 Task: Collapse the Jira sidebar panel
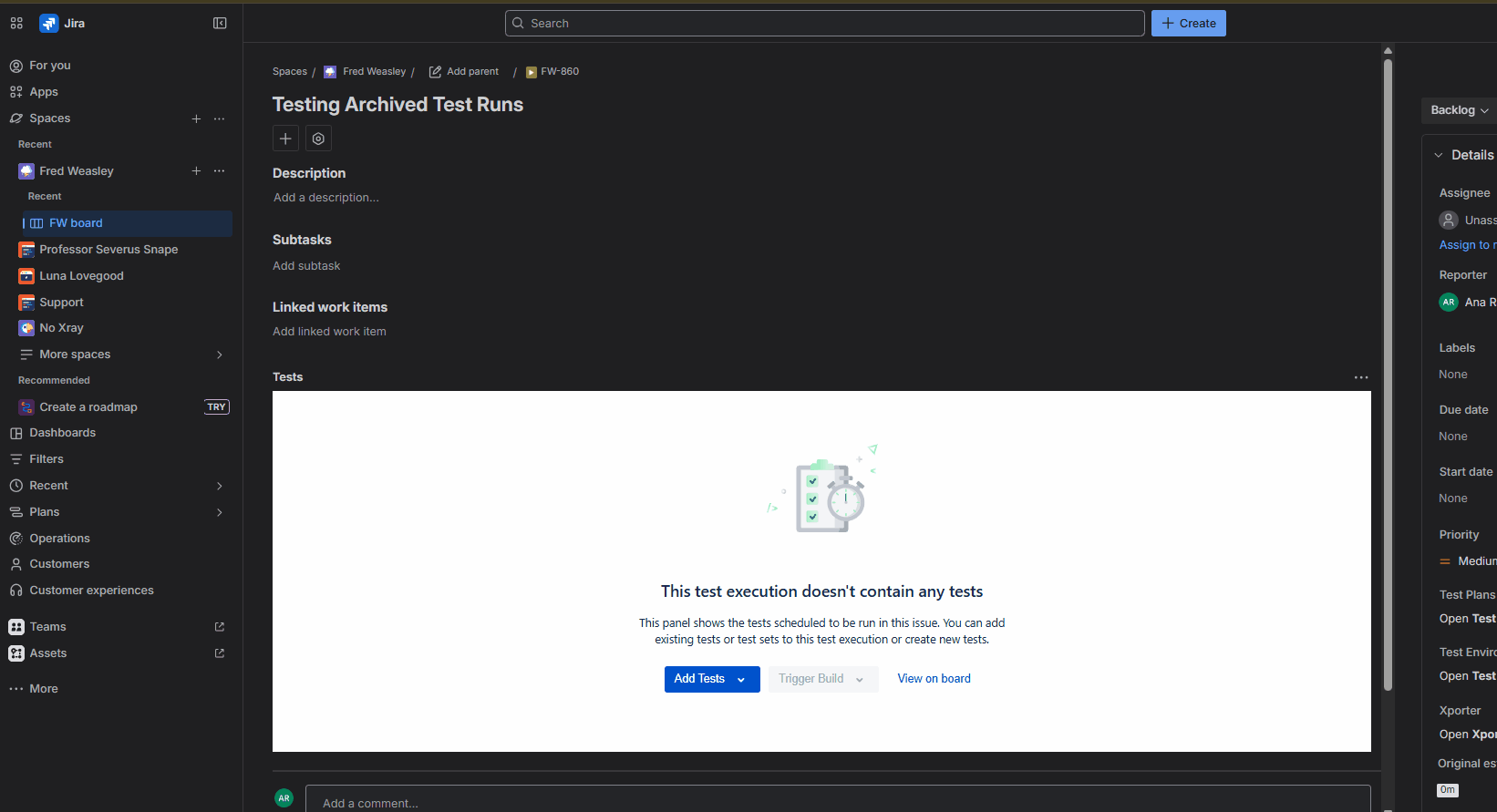pos(220,23)
